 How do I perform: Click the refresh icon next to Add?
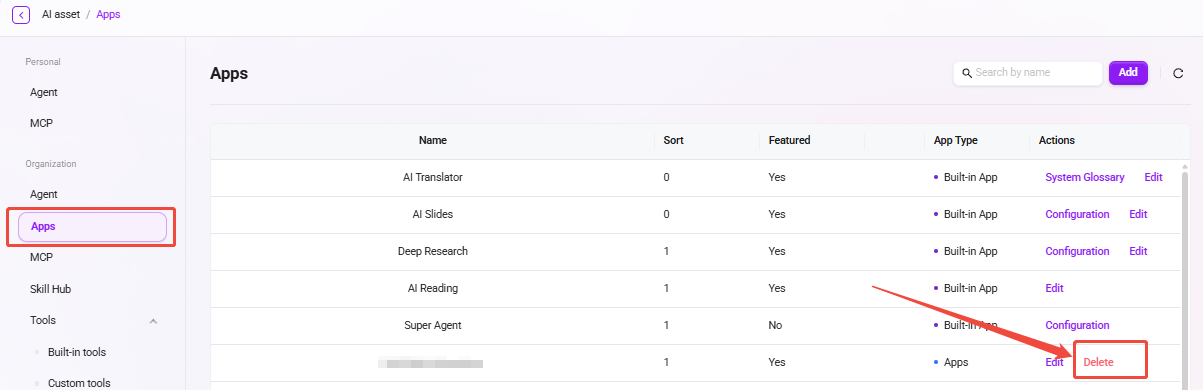tap(1179, 73)
